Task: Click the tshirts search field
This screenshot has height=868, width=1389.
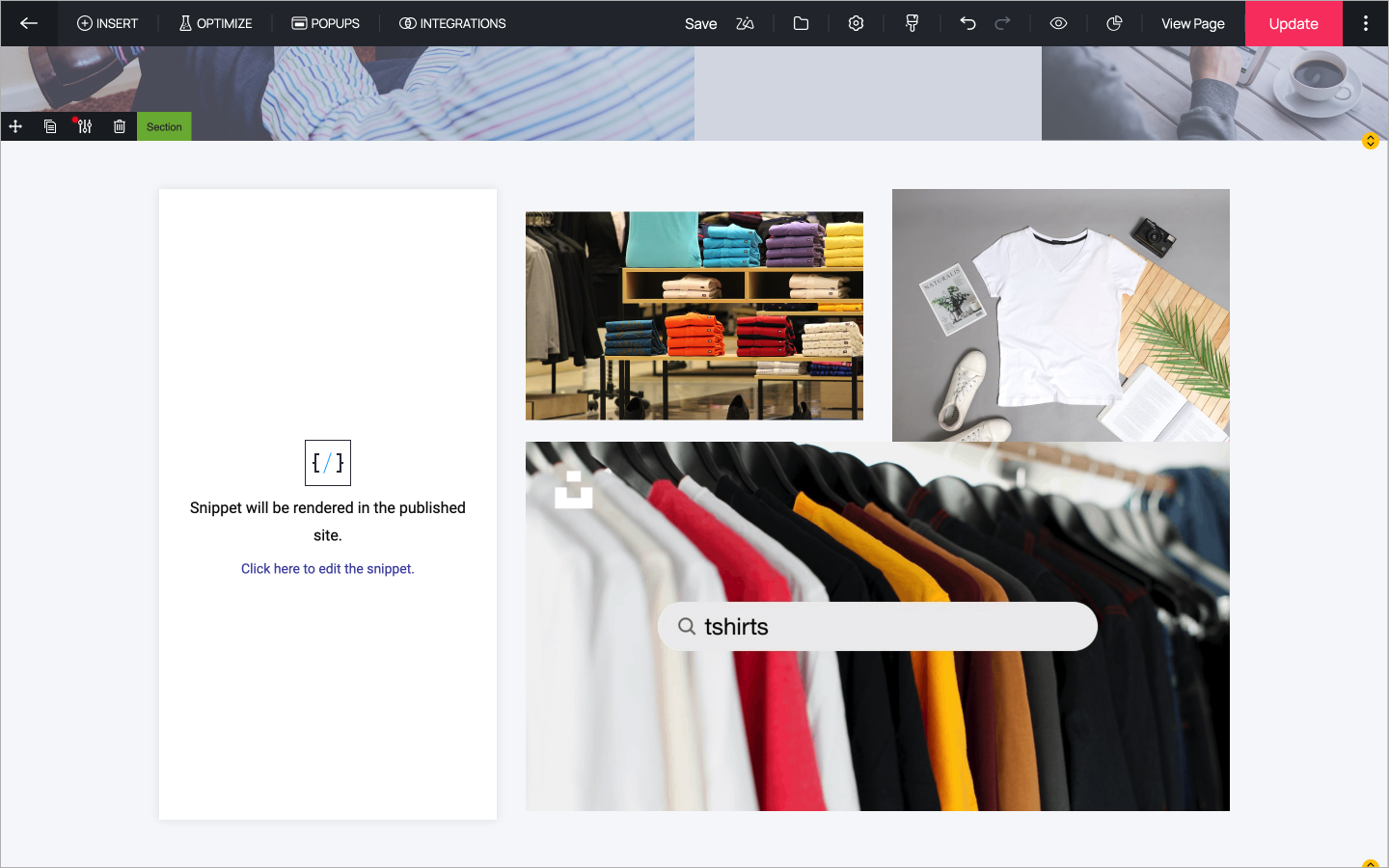Action: 878,627
